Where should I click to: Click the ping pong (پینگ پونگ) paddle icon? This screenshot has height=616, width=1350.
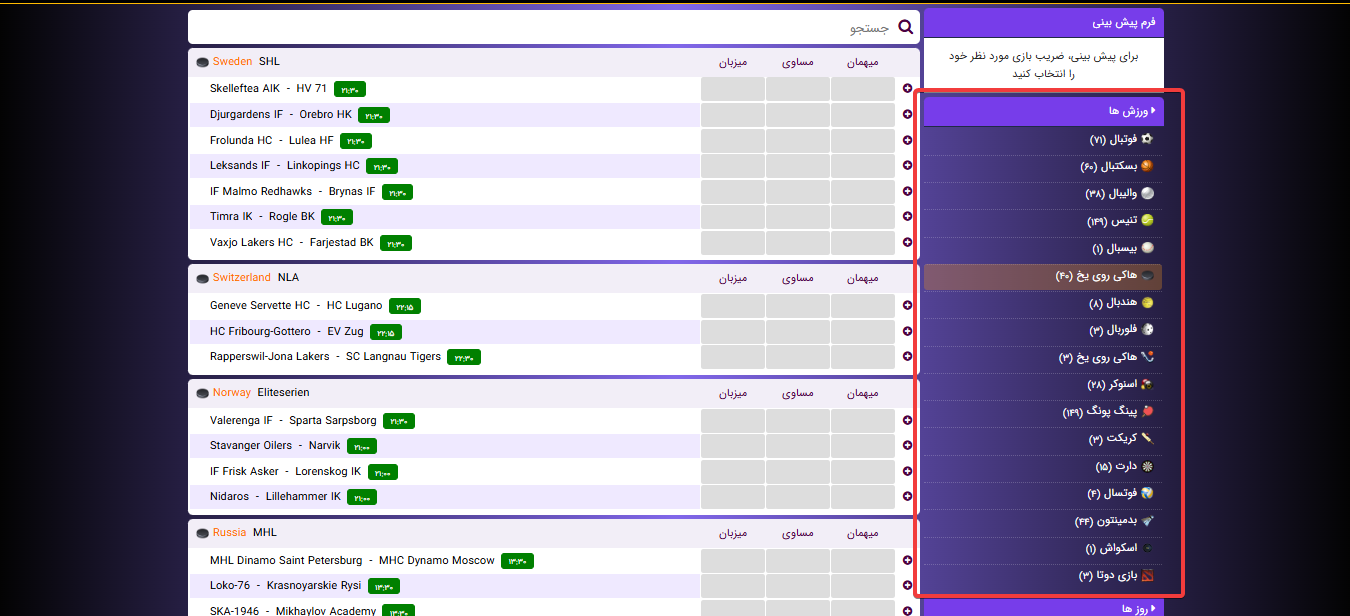(1147, 411)
